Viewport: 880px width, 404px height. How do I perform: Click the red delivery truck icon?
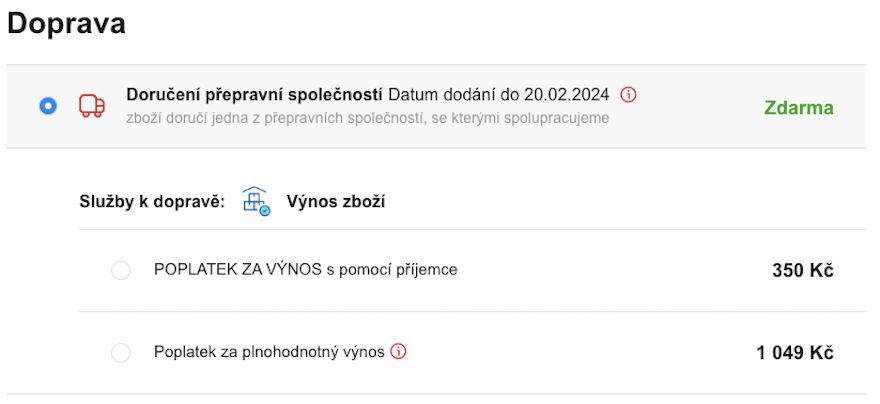tap(91, 105)
